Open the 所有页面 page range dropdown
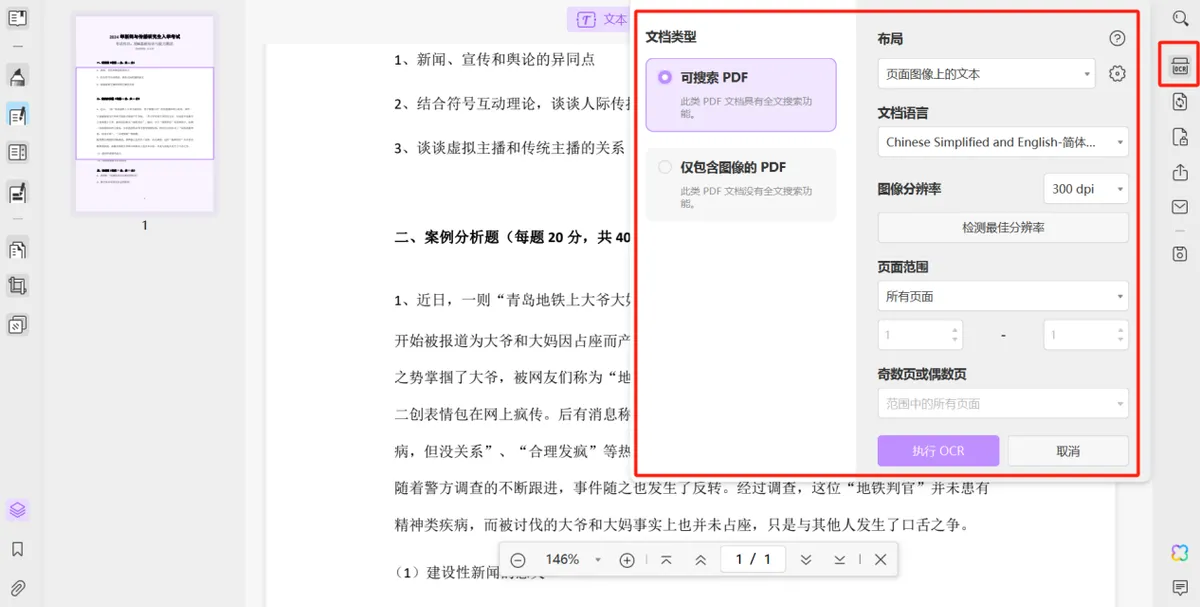This screenshot has width=1200, height=607. tap(1002, 297)
